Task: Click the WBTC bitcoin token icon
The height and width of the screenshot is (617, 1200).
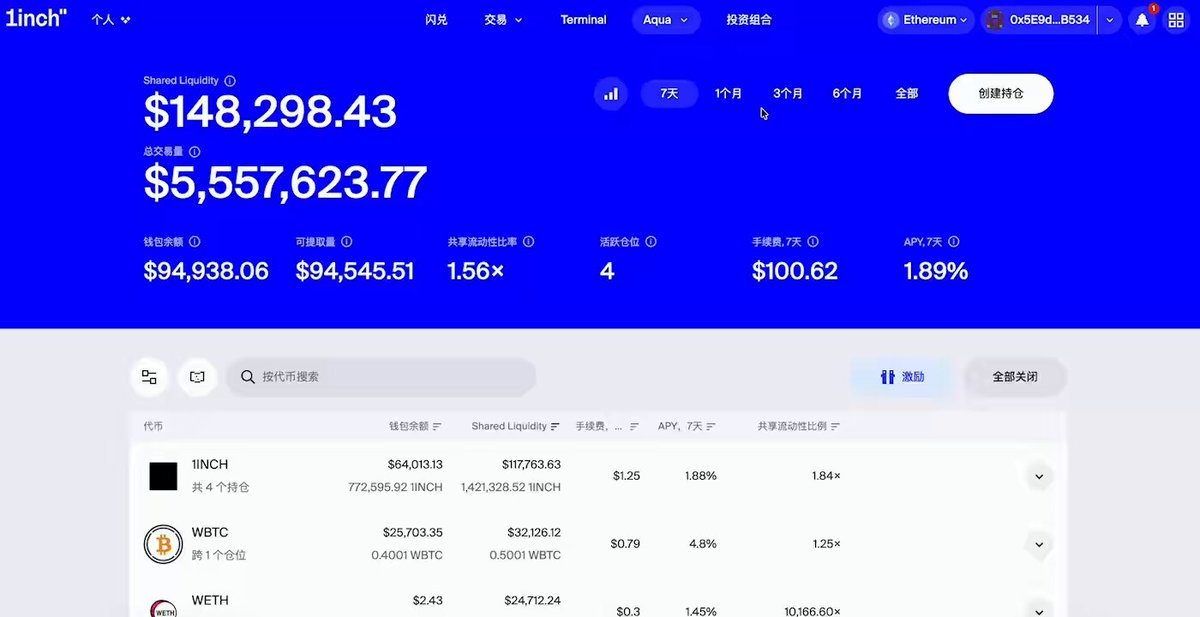Action: pos(163,544)
